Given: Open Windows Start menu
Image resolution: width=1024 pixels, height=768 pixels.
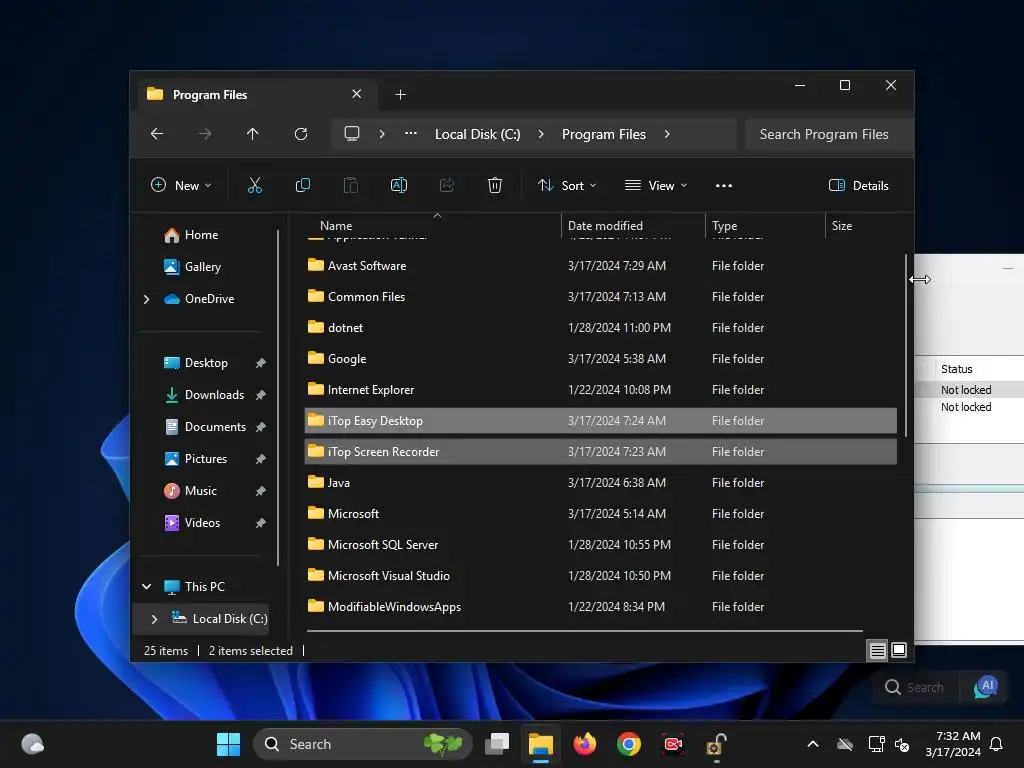Looking at the screenshot, I should point(229,744).
